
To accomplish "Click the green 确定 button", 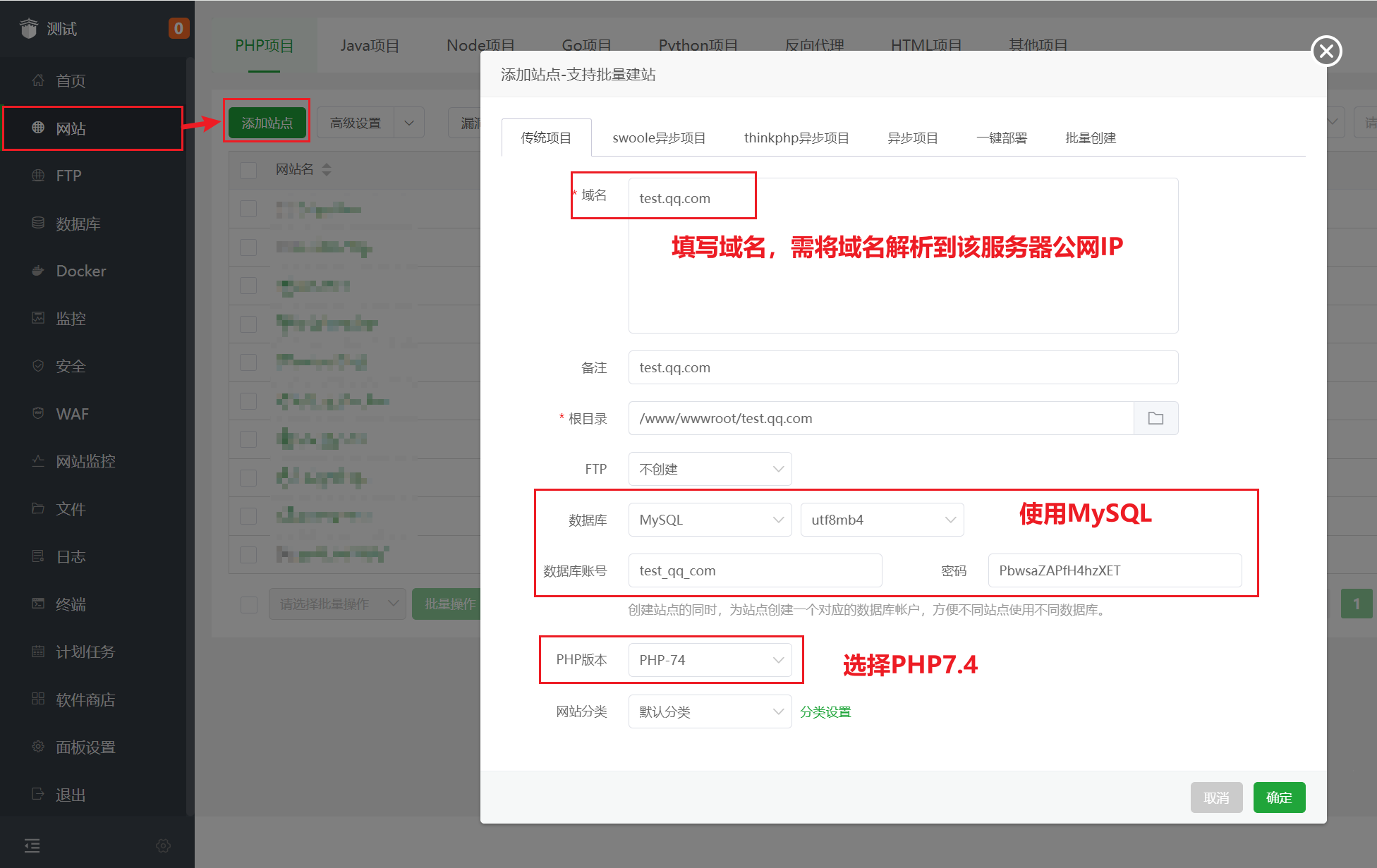I will click(x=1278, y=797).
